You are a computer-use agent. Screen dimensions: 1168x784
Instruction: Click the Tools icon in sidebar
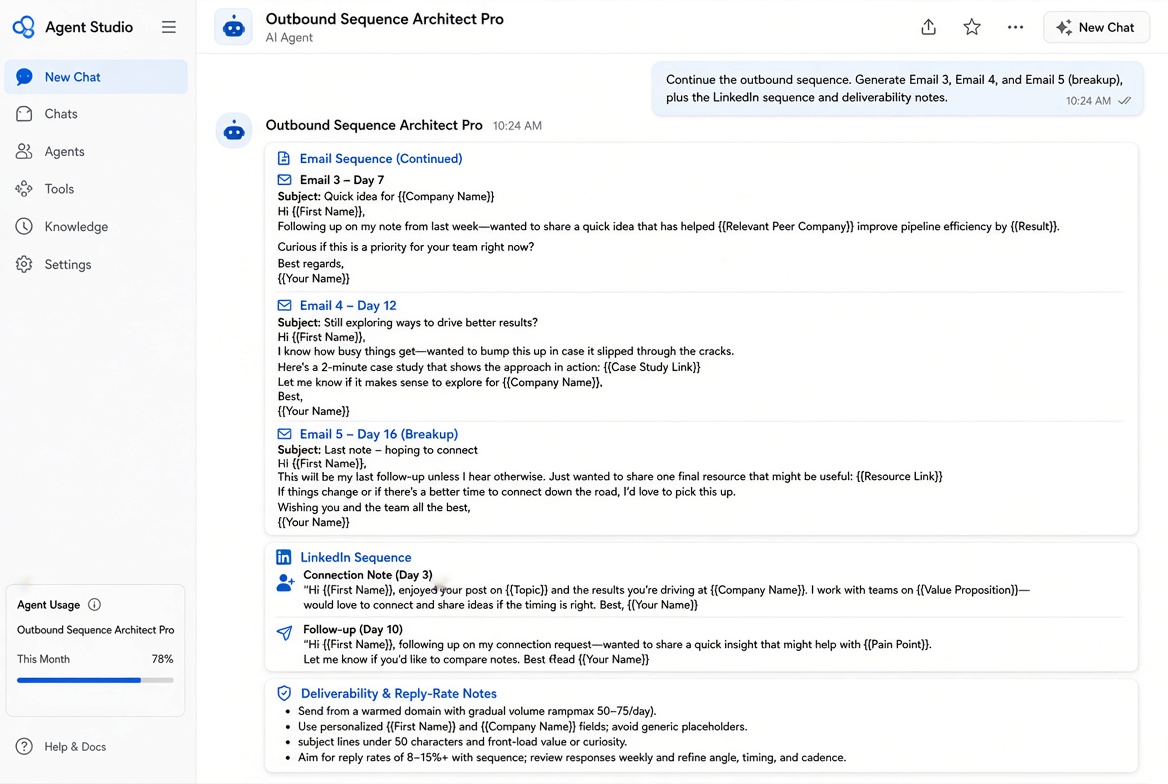pyautogui.click(x=24, y=189)
